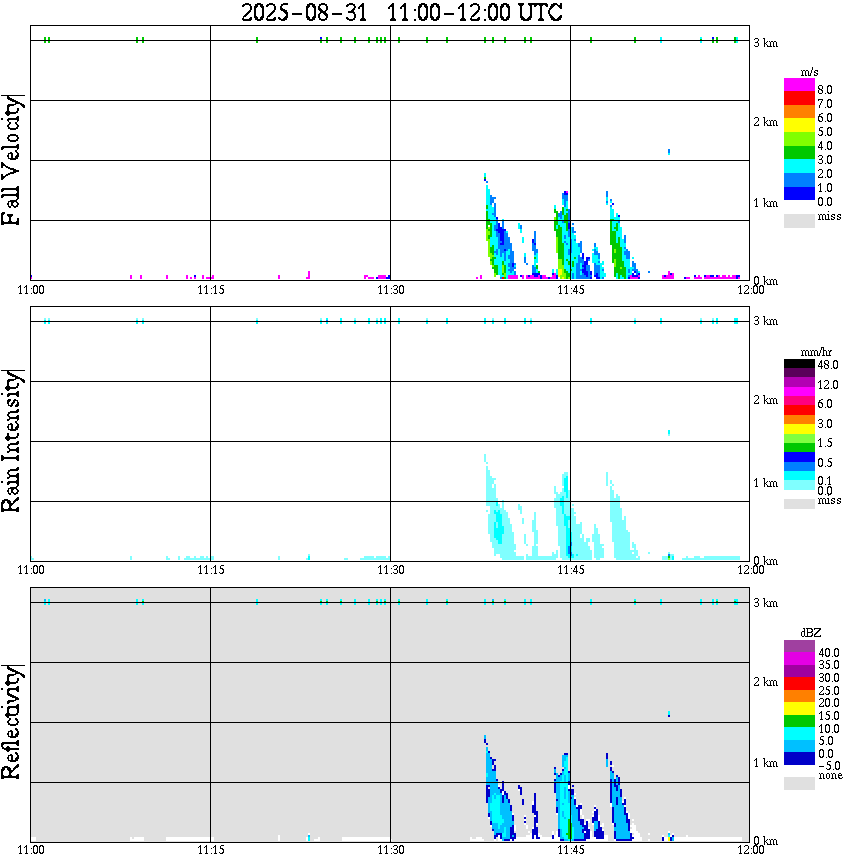Click the "mm/hr" unit label
The height and width of the screenshot is (868, 850).
pyautogui.click(x=816, y=352)
